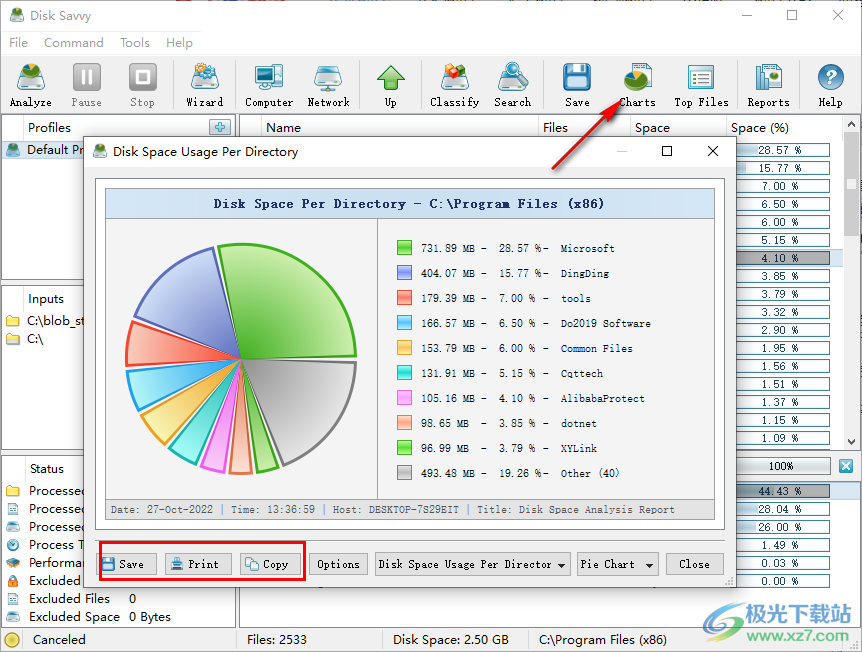Open the Network toolbar icon

point(328,85)
